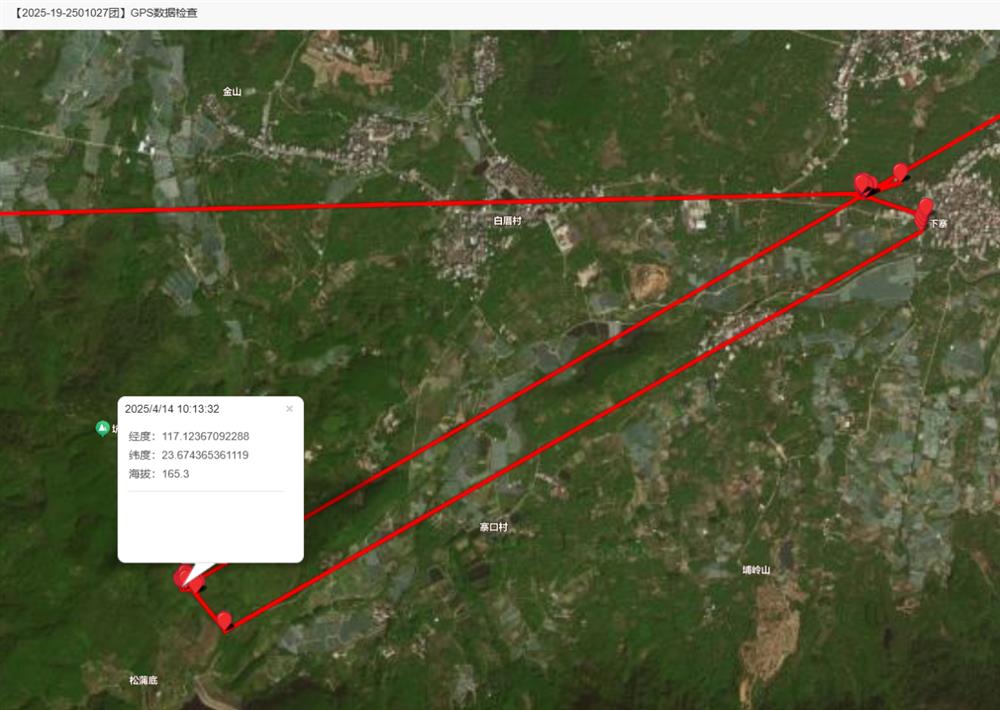Click the 松蒲底 map label
Viewport: 1000px width, 710px height.
[143, 680]
